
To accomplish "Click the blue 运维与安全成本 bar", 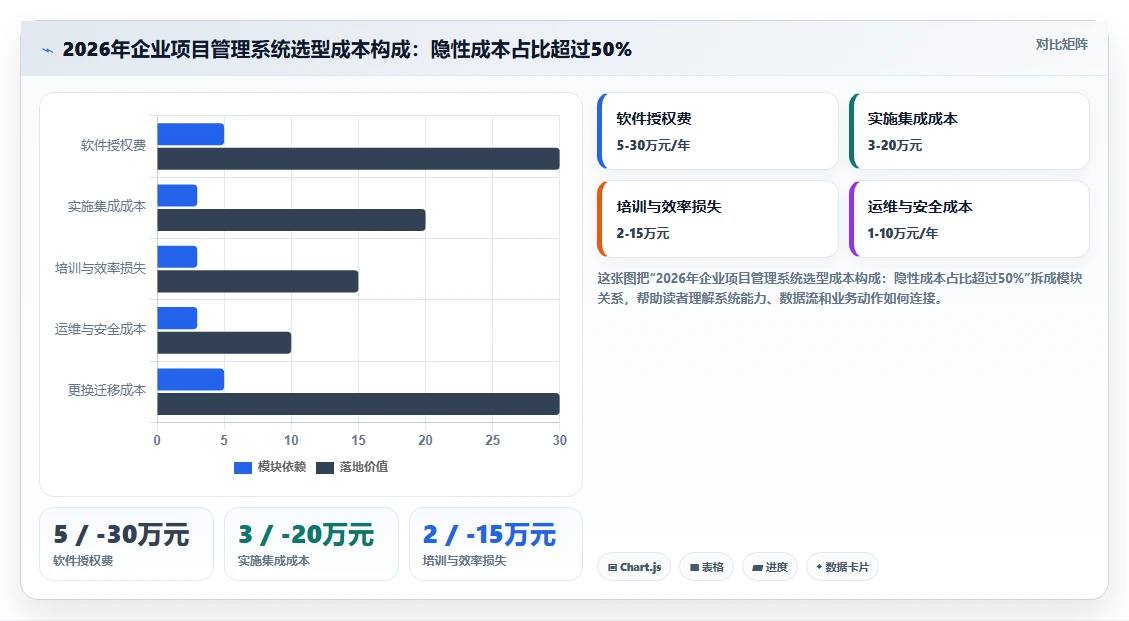I will tap(177, 318).
